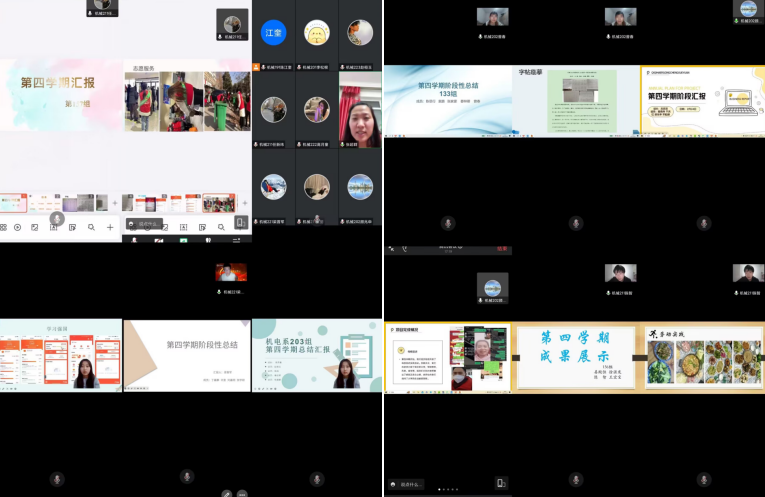Select the live video tile of woman speaking
765x497 pixels.
point(360,110)
